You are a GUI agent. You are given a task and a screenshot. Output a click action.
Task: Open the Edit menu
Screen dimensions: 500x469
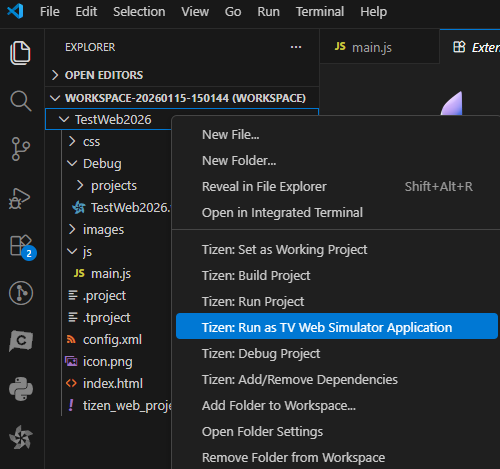click(x=86, y=12)
